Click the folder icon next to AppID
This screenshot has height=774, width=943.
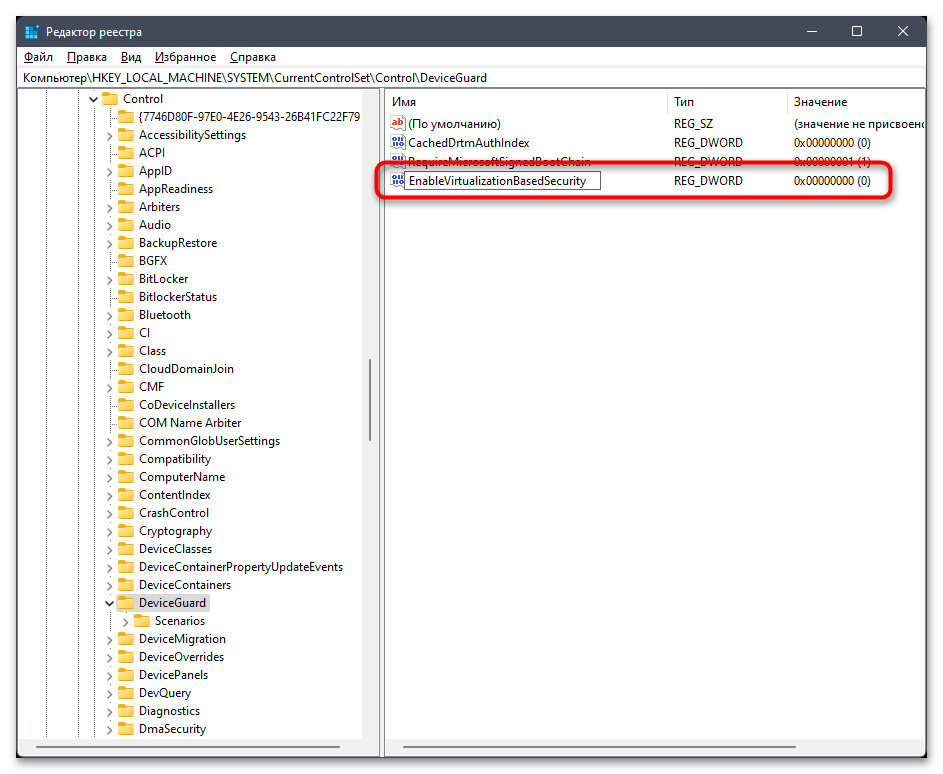point(126,171)
